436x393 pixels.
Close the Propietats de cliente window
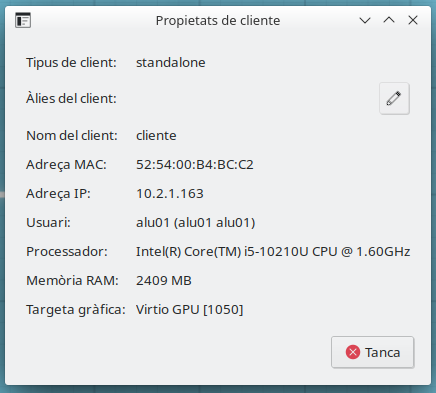[x=413, y=20]
